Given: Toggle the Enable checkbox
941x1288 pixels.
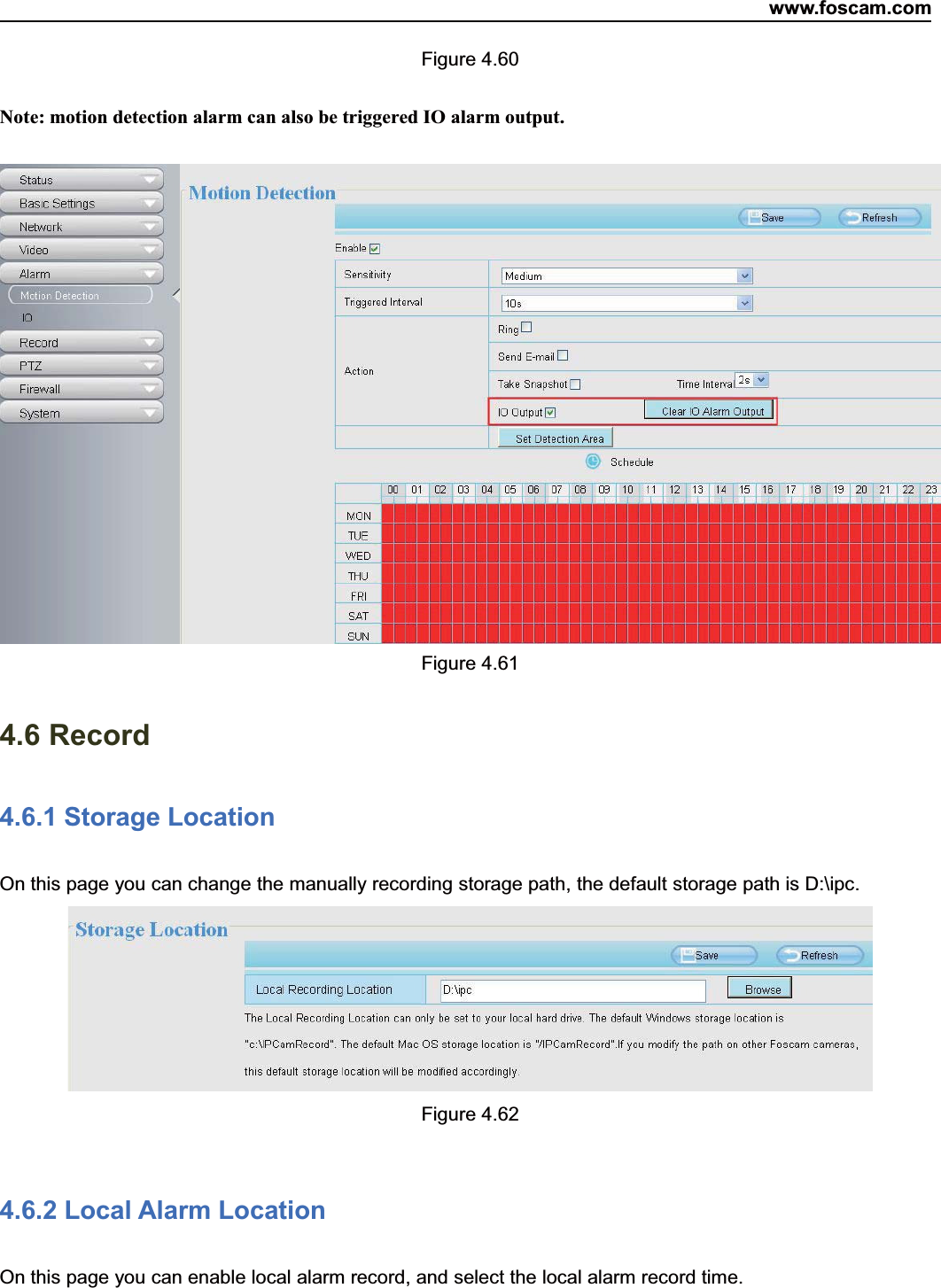Looking at the screenshot, I should (375, 249).
